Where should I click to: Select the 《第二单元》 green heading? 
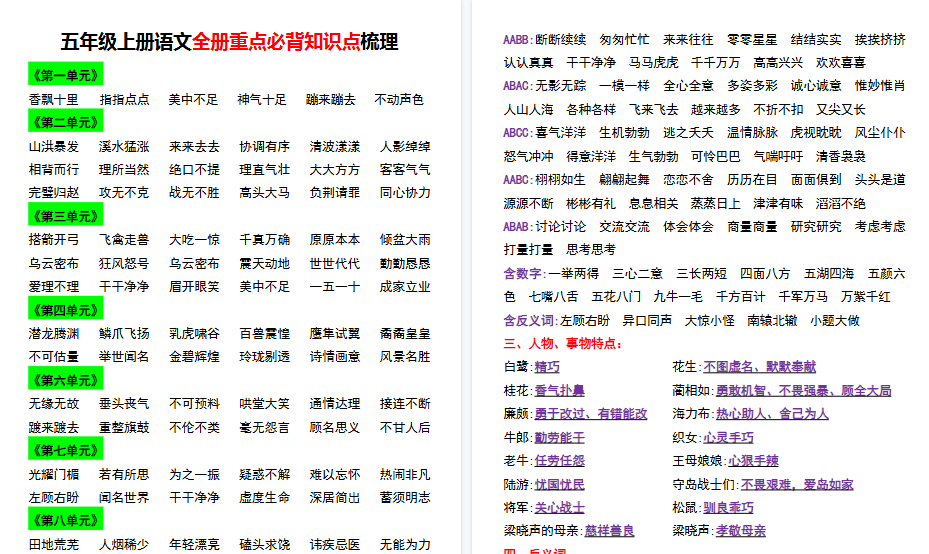coord(66,121)
